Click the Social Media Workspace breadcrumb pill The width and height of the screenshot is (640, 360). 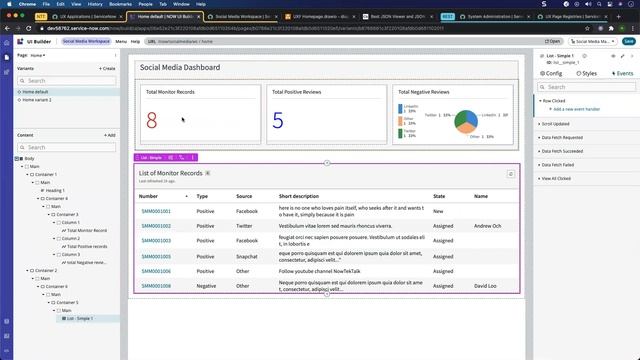[x=86, y=41]
